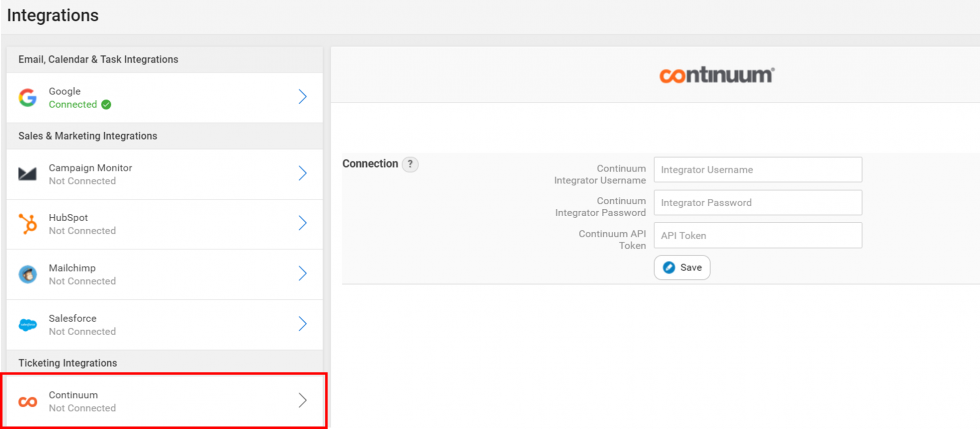The image size is (980, 429).
Task: Select the Salesforce integration entry
Action: click(165, 324)
